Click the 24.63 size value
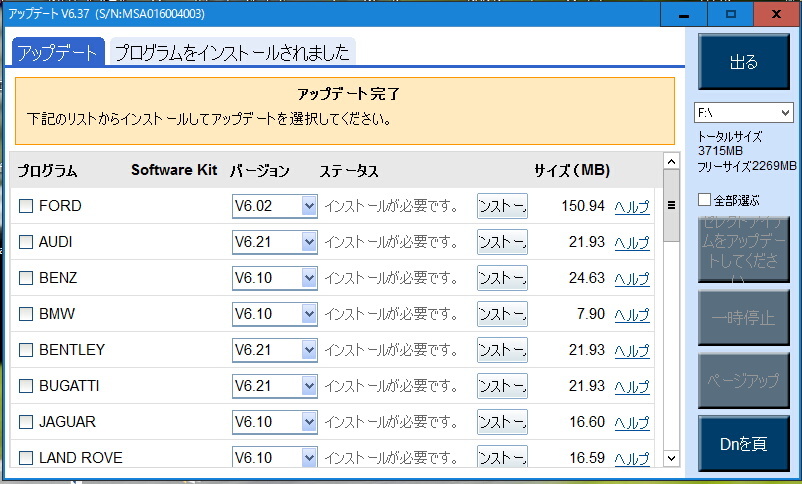Viewport: 802px width, 484px height. pyautogui.click(x=587, y=278)
